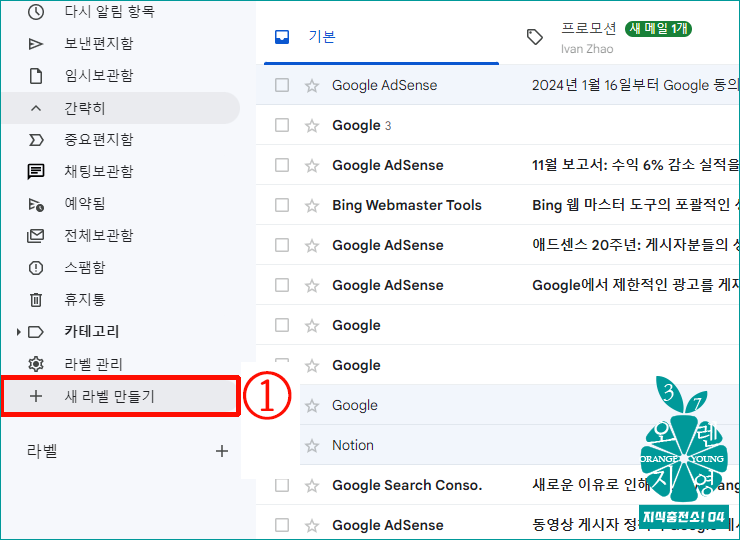Switch to the 기본 inbox tab
This screenshot has width=740, height=540.
(381, 36)
